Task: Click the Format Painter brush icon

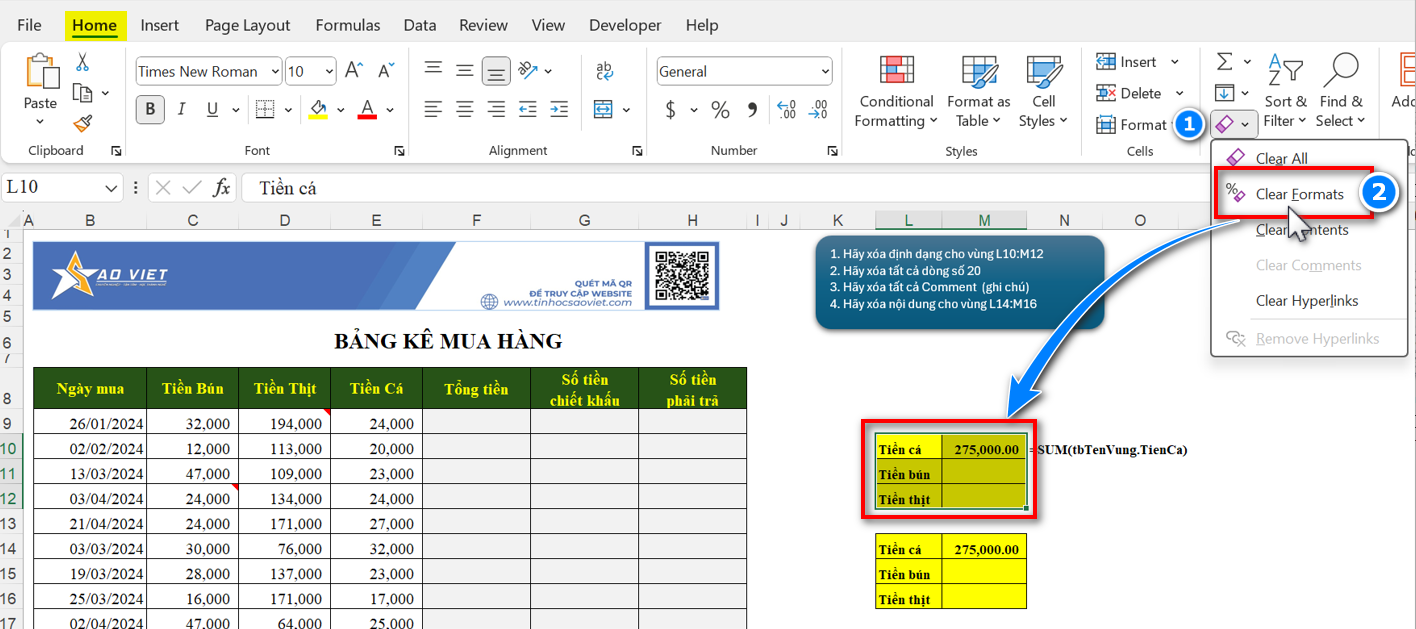Action: click(82, 123)
